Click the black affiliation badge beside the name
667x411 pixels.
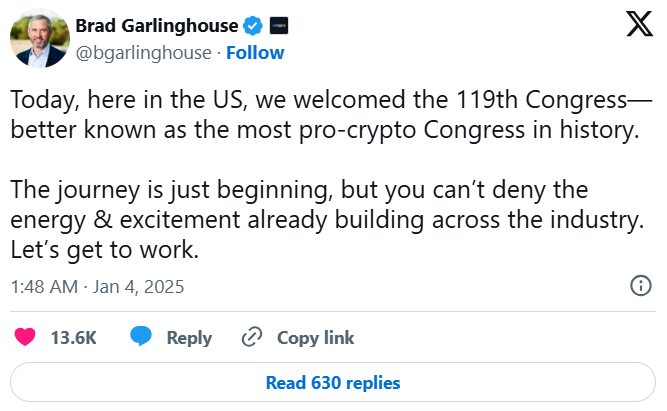point(280,26)
